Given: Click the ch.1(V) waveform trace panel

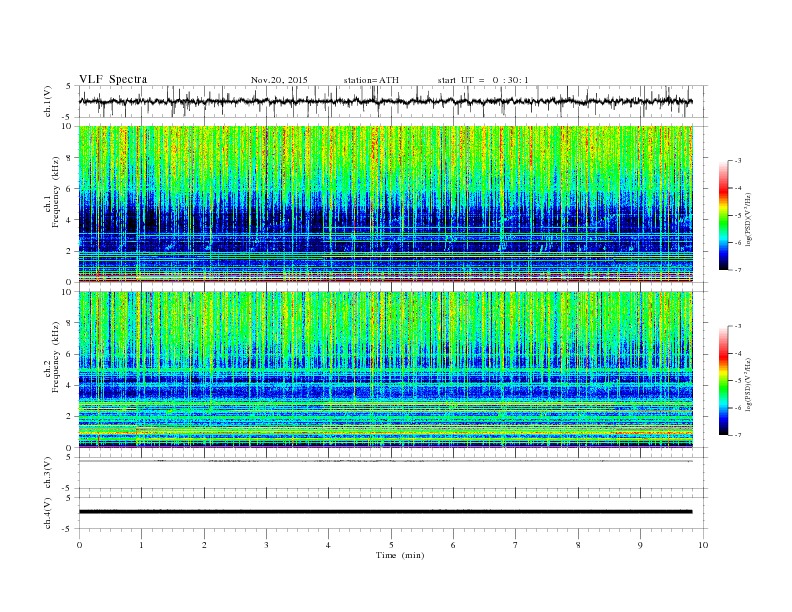Looking at the screenshot, I should pyautogui.click(x=392, y=101).
